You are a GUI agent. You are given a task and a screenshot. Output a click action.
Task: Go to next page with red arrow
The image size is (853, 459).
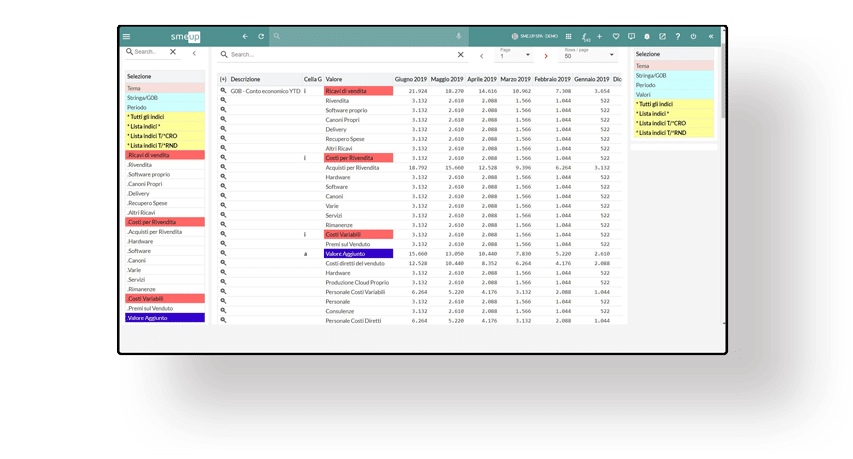(546, 56)
